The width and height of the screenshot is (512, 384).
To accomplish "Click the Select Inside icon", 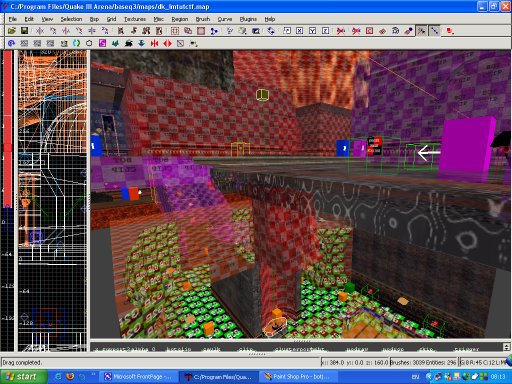I will [159, 31].
